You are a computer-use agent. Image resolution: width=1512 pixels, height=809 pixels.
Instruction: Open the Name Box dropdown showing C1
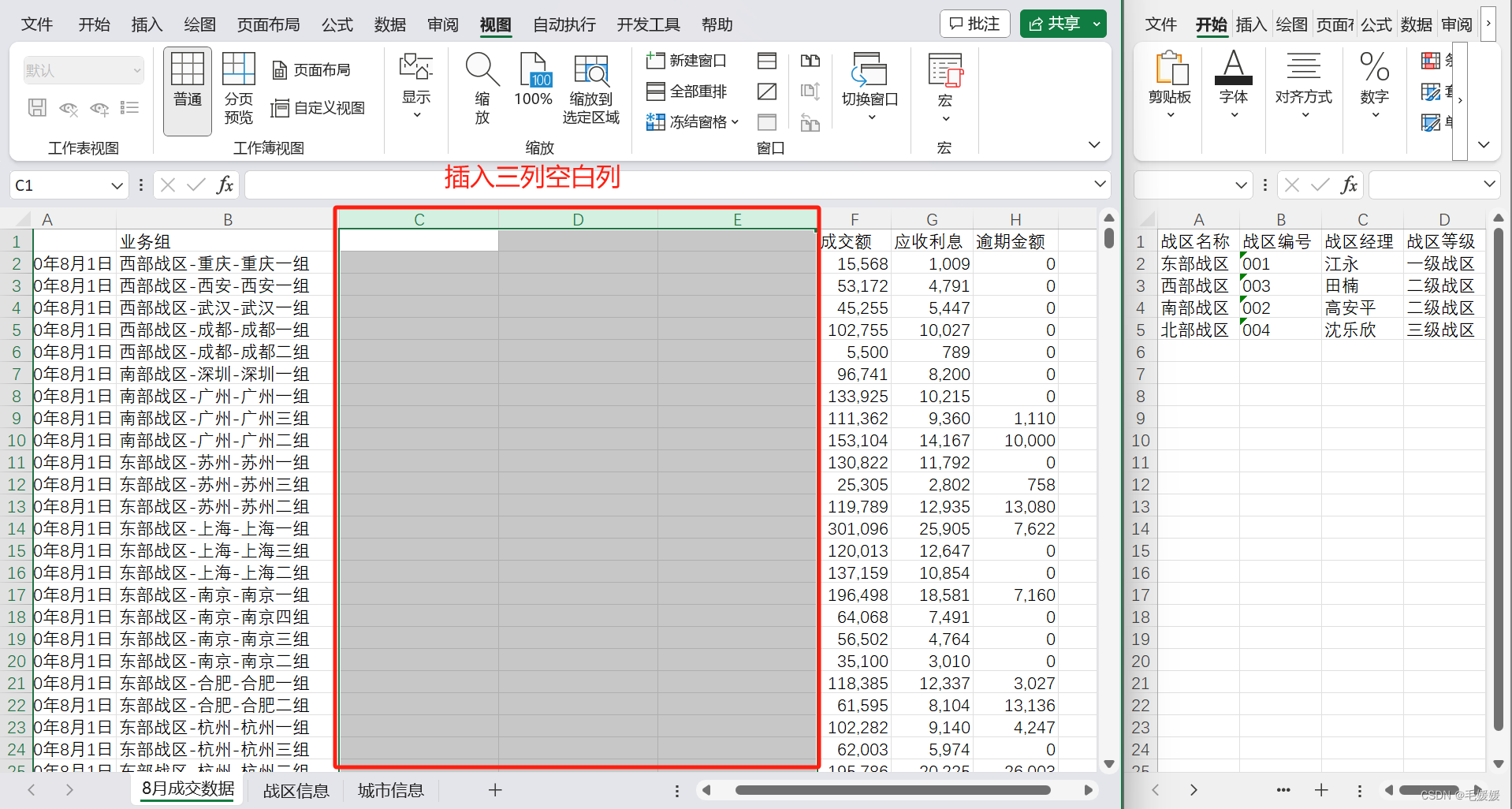[x=117, y=185]
